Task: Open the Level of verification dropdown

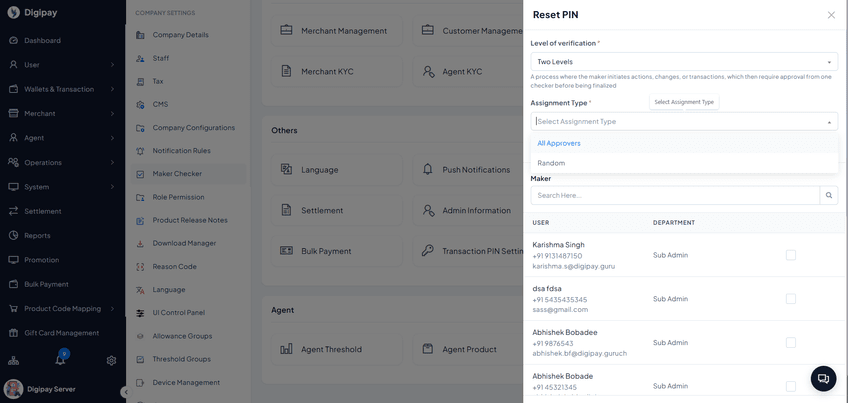Action: [x=684, y=62]
